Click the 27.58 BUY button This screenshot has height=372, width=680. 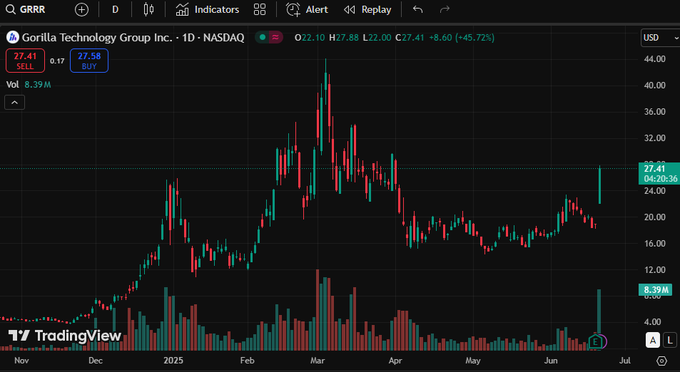(89, 61)
